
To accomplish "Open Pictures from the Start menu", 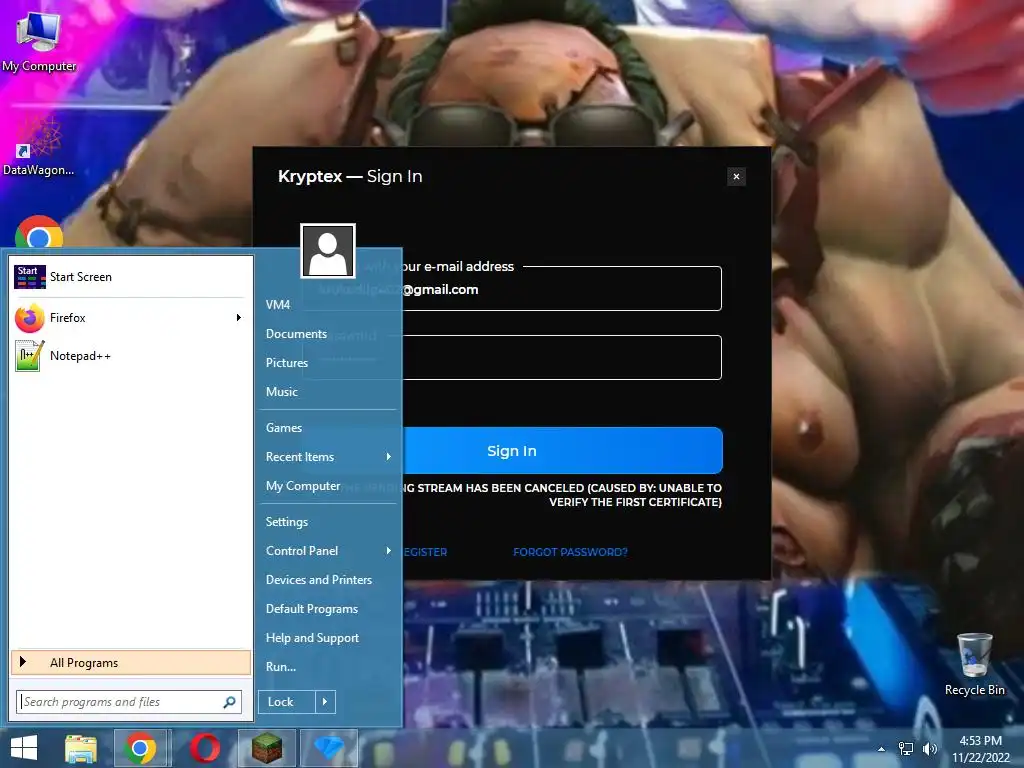I will [329, 362].
